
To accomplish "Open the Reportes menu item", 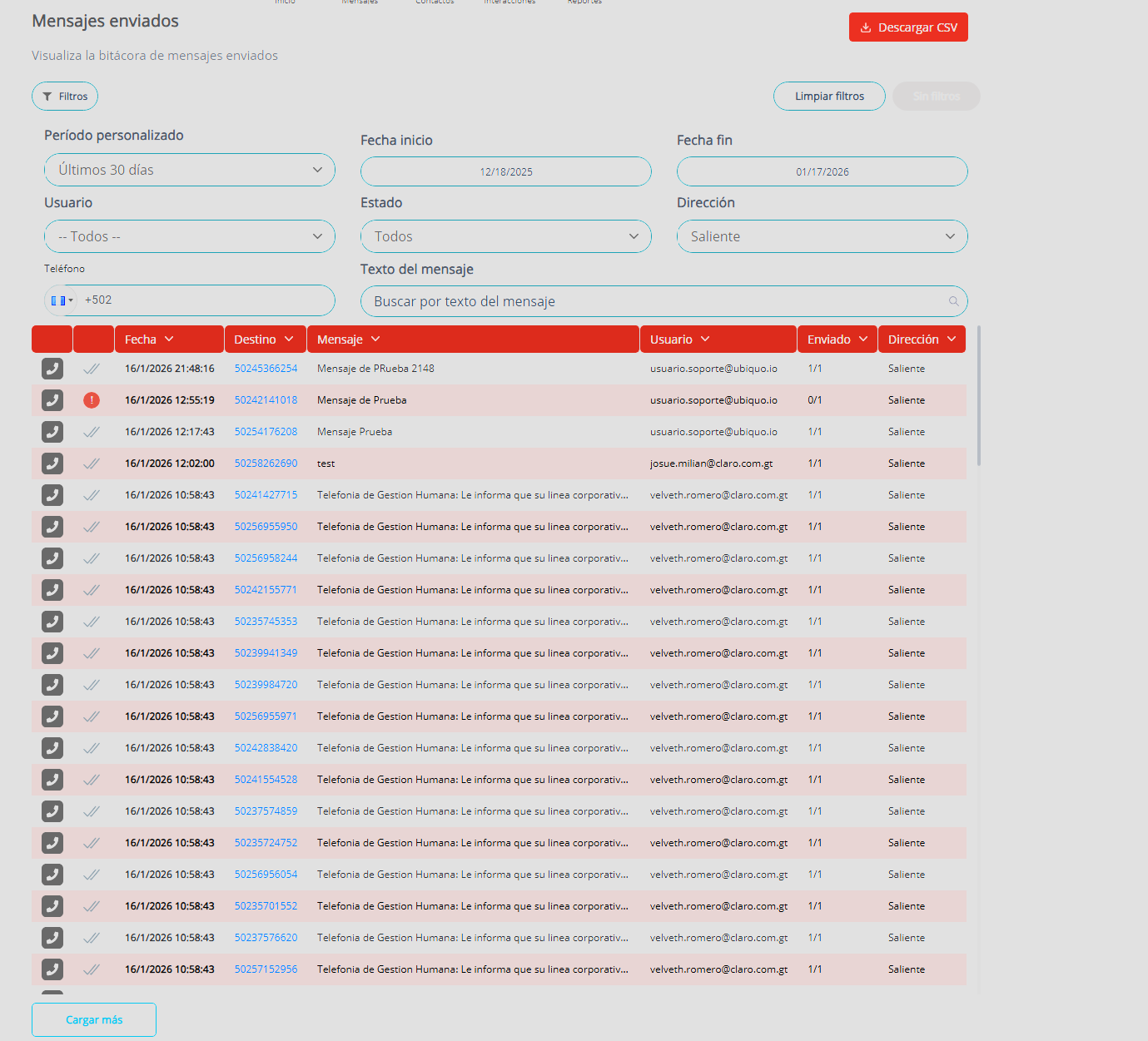I will [x=584, y=3].
